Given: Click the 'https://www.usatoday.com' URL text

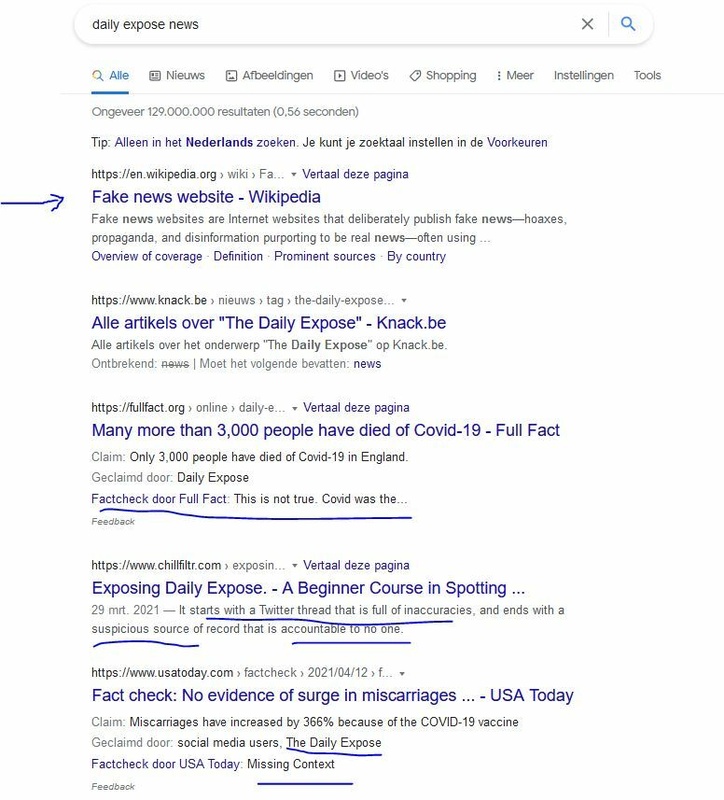Looking at the screenshot, I should (x=162, y=673).
